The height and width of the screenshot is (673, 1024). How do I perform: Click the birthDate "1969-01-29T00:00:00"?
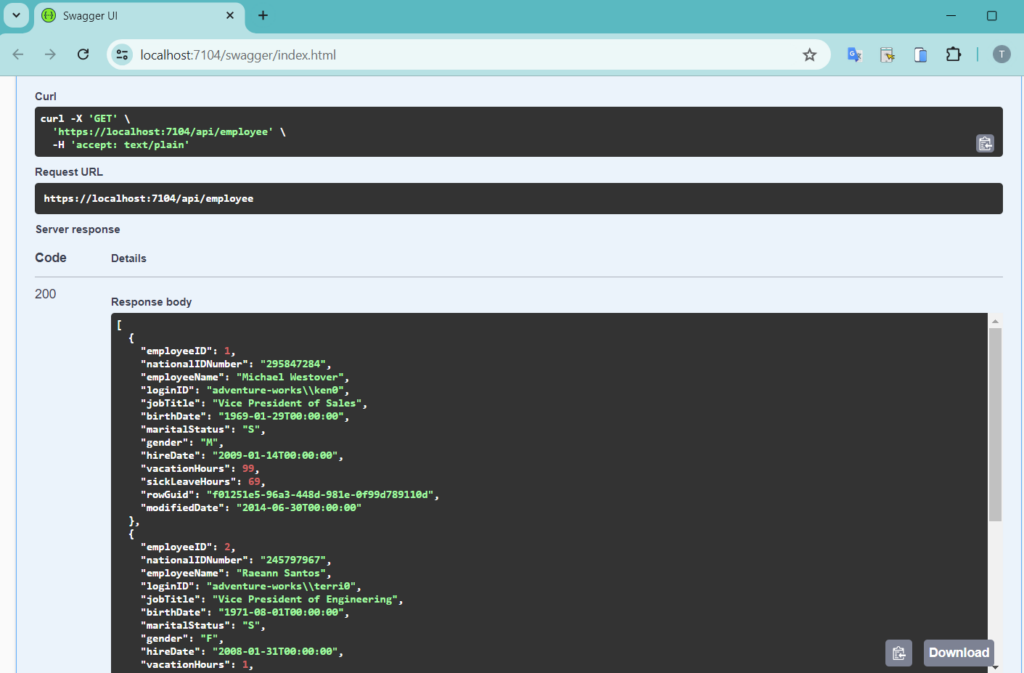pyautogui.click(x=283, y=416)
